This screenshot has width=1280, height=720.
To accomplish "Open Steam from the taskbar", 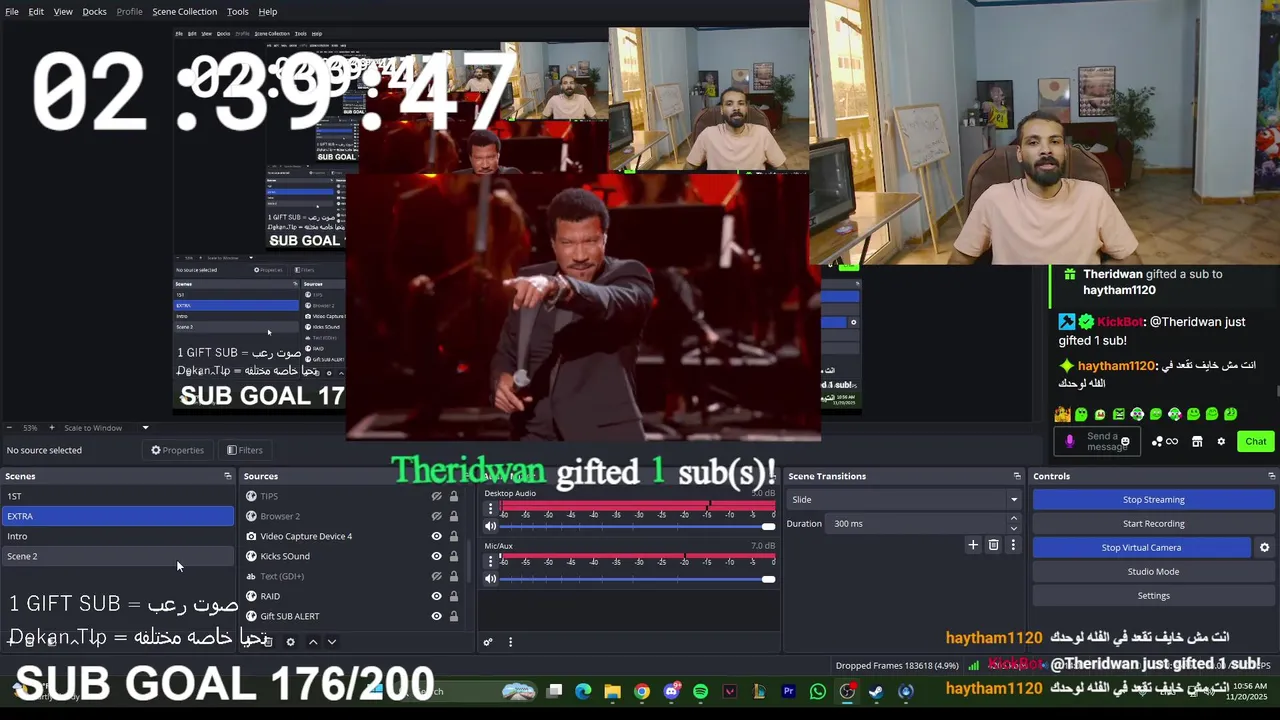I will [876, 691].
